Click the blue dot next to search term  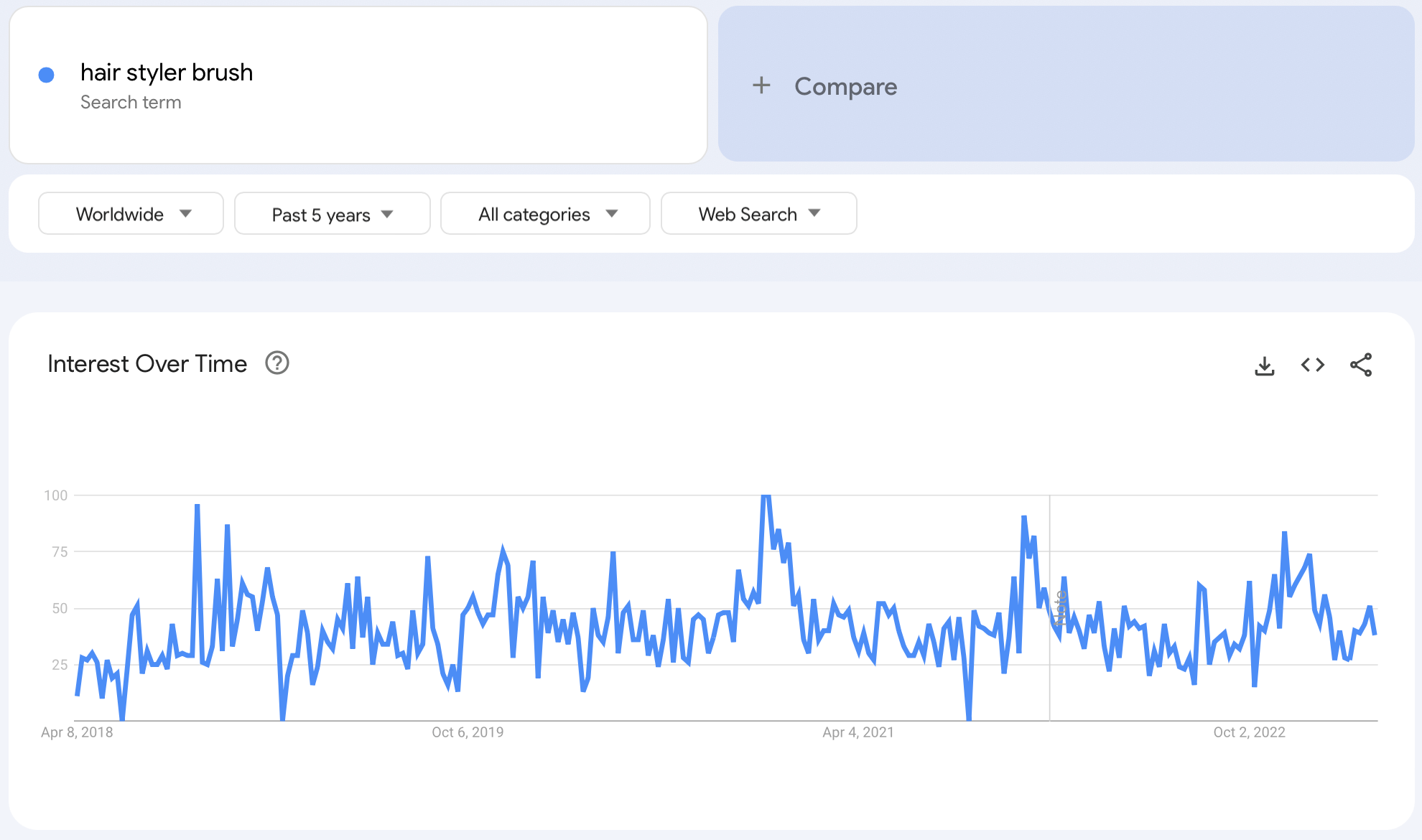[x=47, y=75]
